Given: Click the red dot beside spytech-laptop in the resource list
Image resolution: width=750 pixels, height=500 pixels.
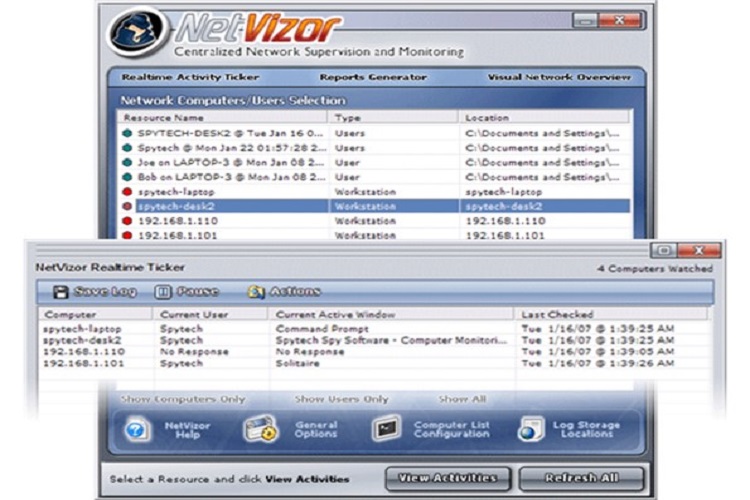Looking at the screenshot, I should [x=127, y=192].
